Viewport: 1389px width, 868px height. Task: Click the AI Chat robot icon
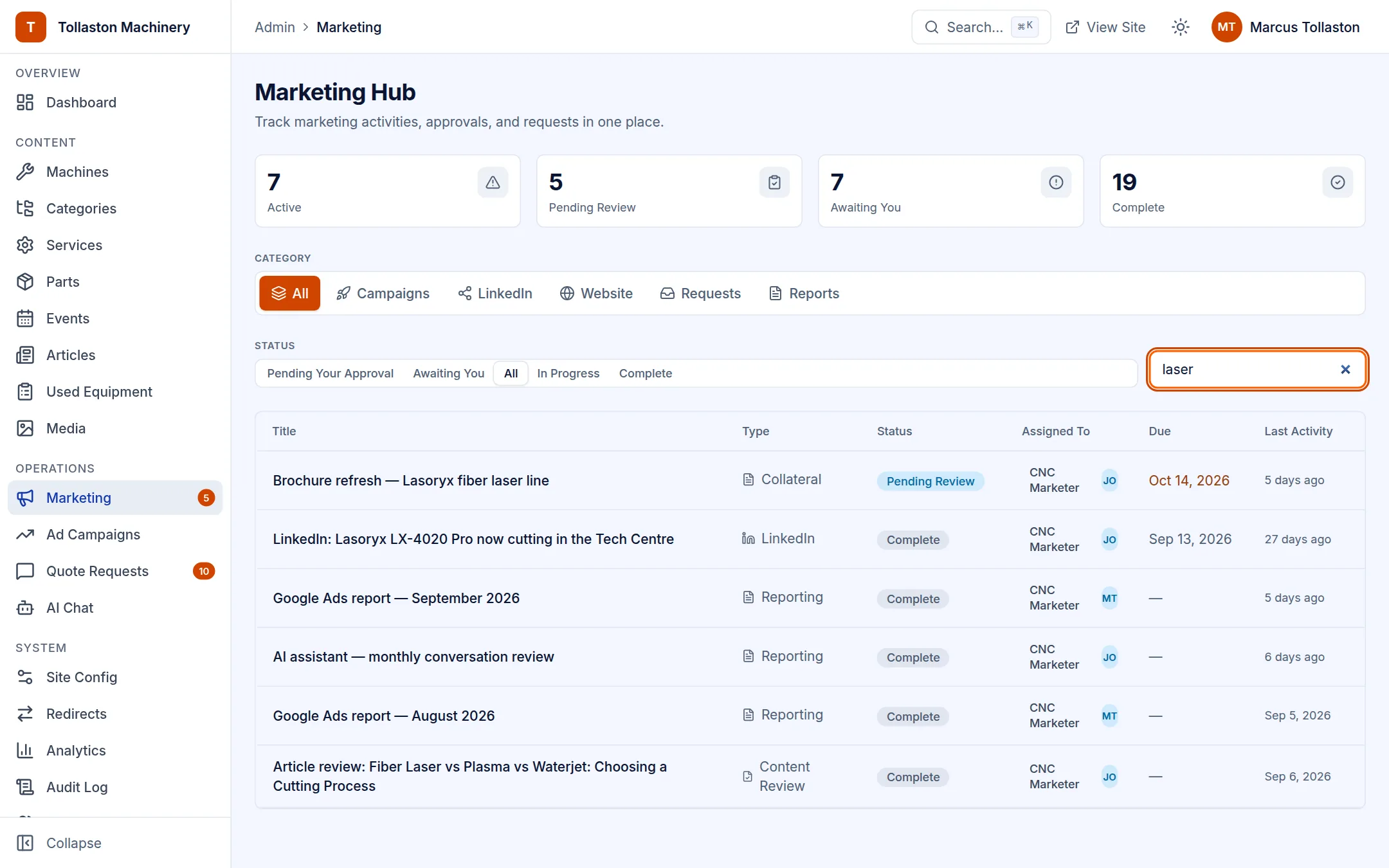pos(25,608)
